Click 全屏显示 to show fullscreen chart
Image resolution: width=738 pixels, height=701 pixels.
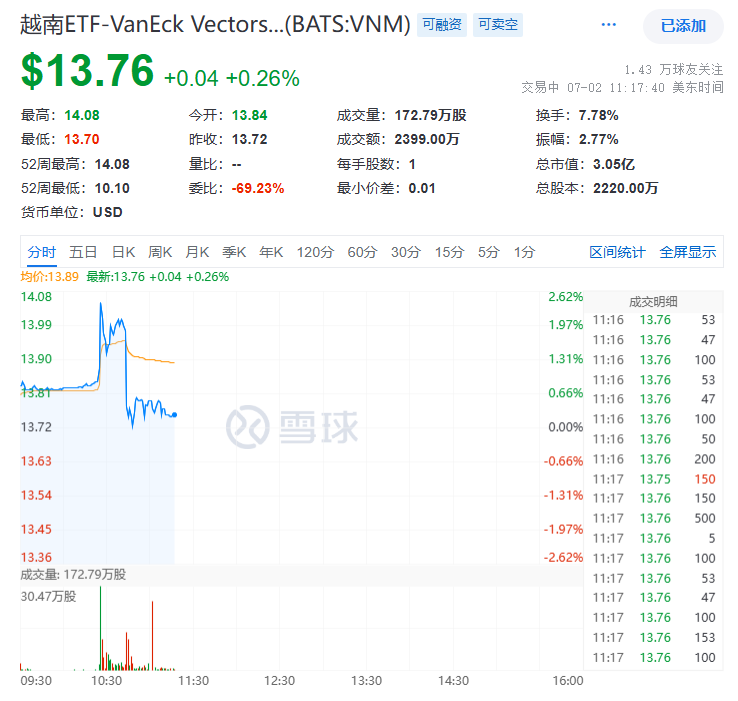[688, 252]
